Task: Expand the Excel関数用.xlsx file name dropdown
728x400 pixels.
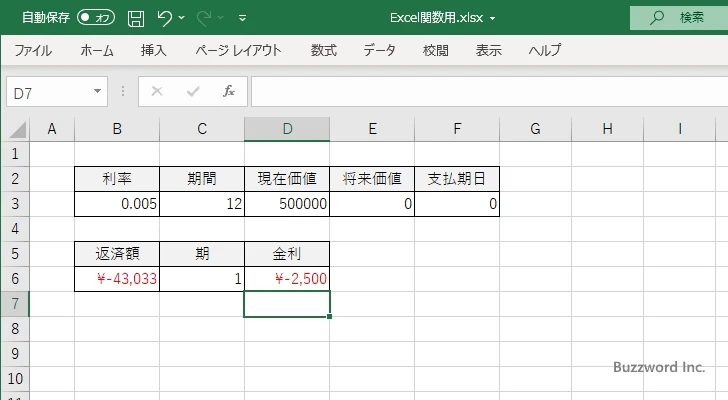Action: coord(492,19)
